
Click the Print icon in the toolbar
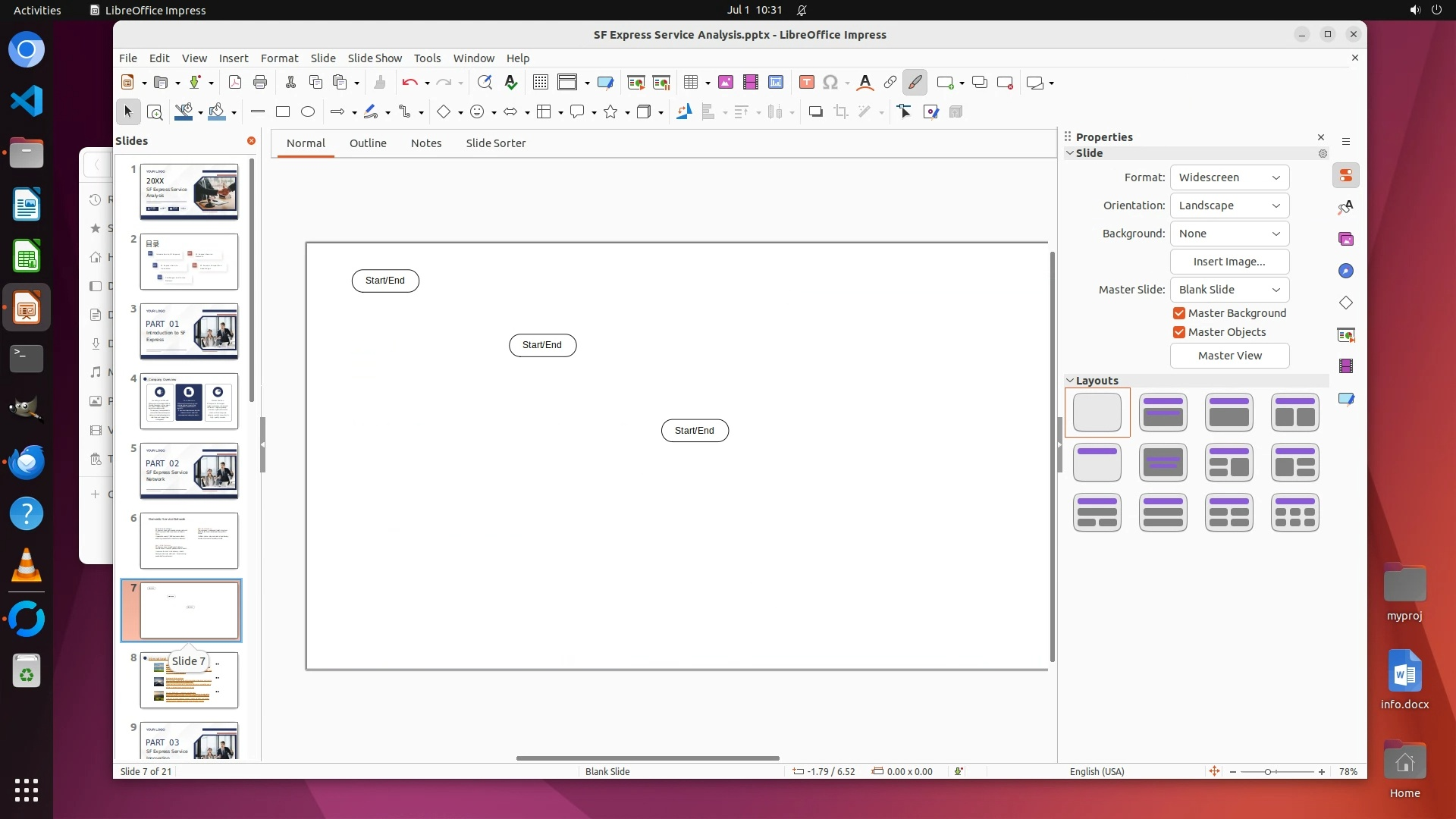(260, 83)
